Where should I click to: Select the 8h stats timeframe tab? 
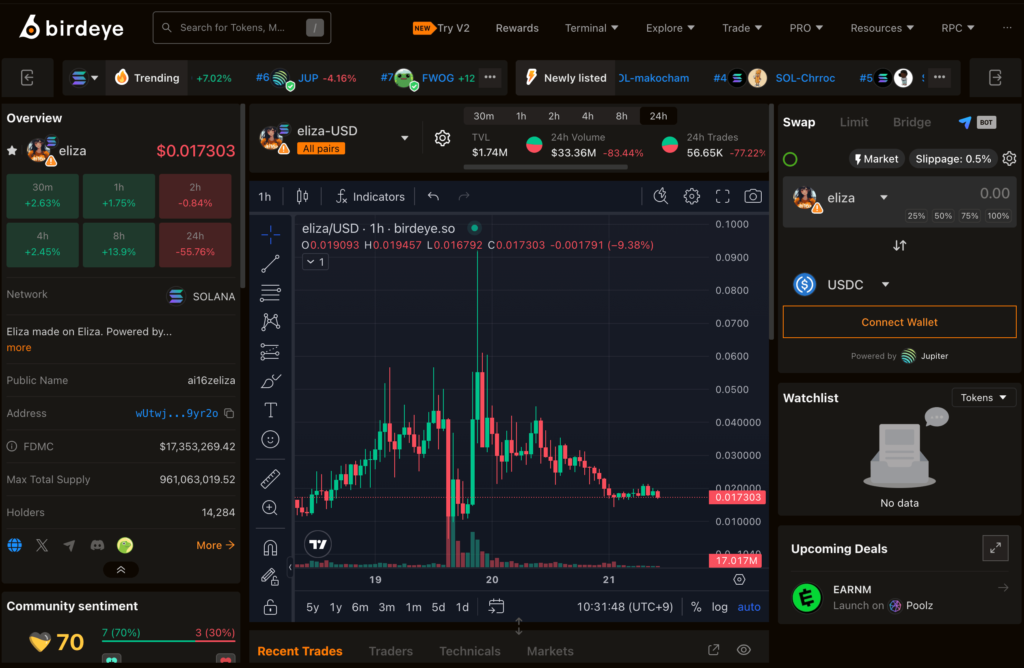tap(621, 116)
